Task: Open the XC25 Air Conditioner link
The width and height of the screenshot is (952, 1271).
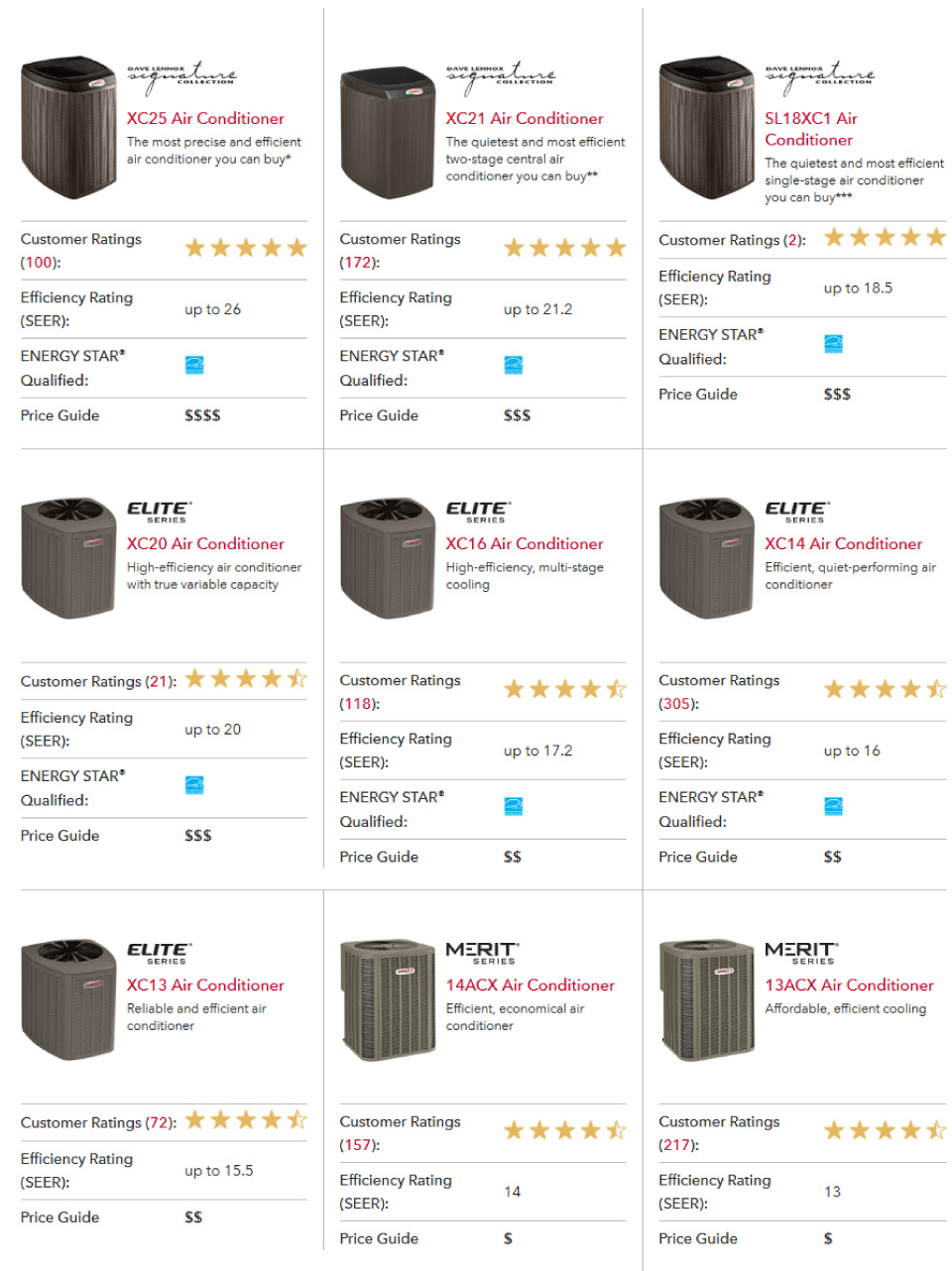Action: pos(205,118)
